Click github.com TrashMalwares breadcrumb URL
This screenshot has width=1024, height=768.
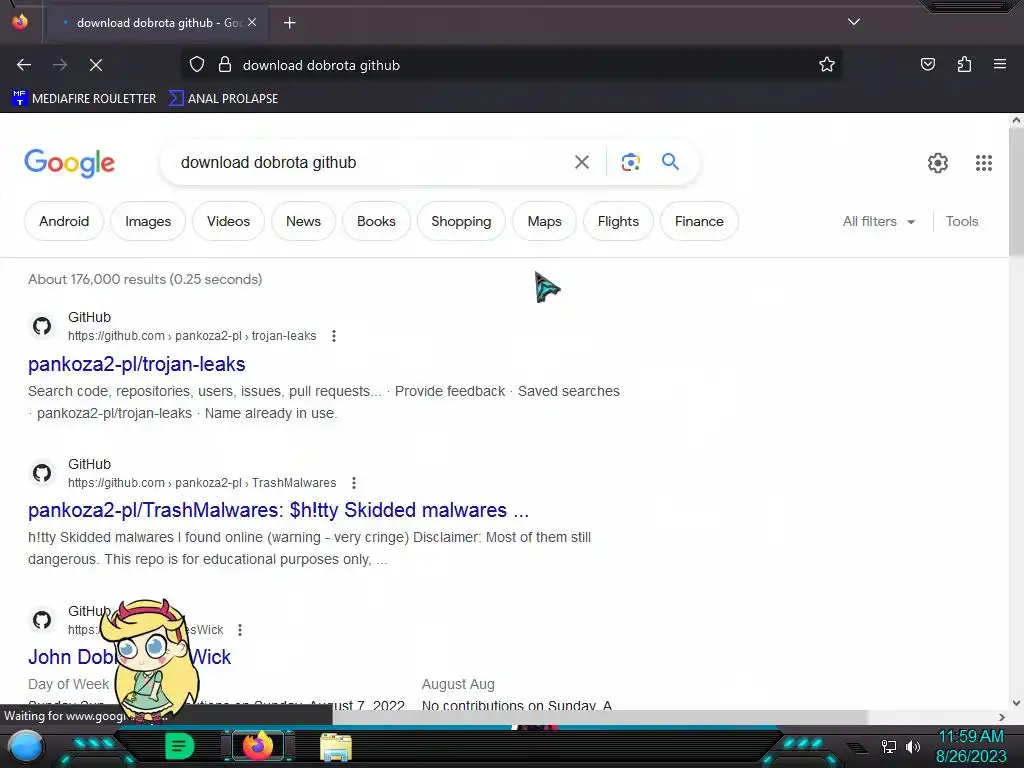pyautogui.click(x=202, y=483)
